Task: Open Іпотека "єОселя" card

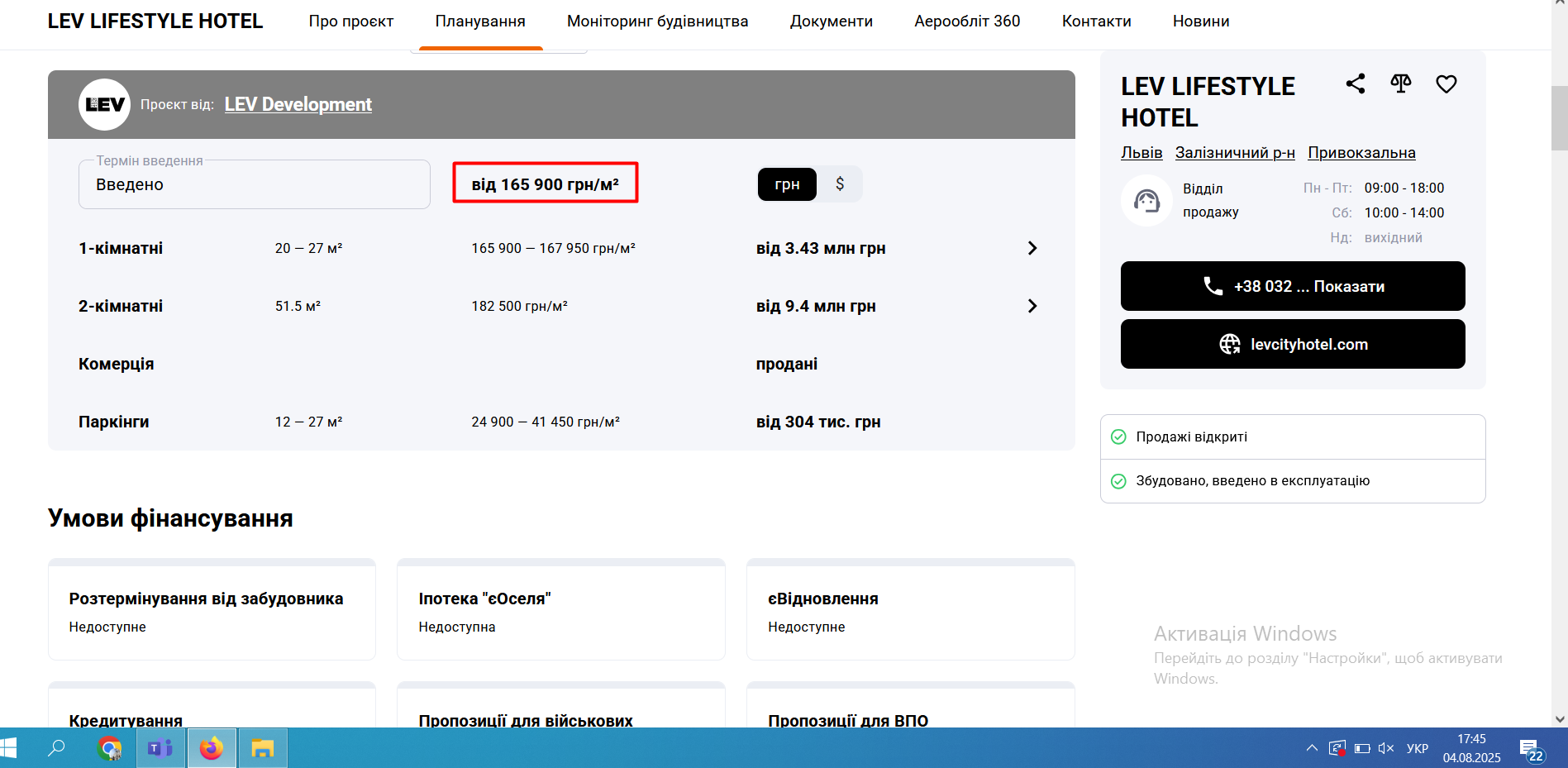Action: point(561,609)
